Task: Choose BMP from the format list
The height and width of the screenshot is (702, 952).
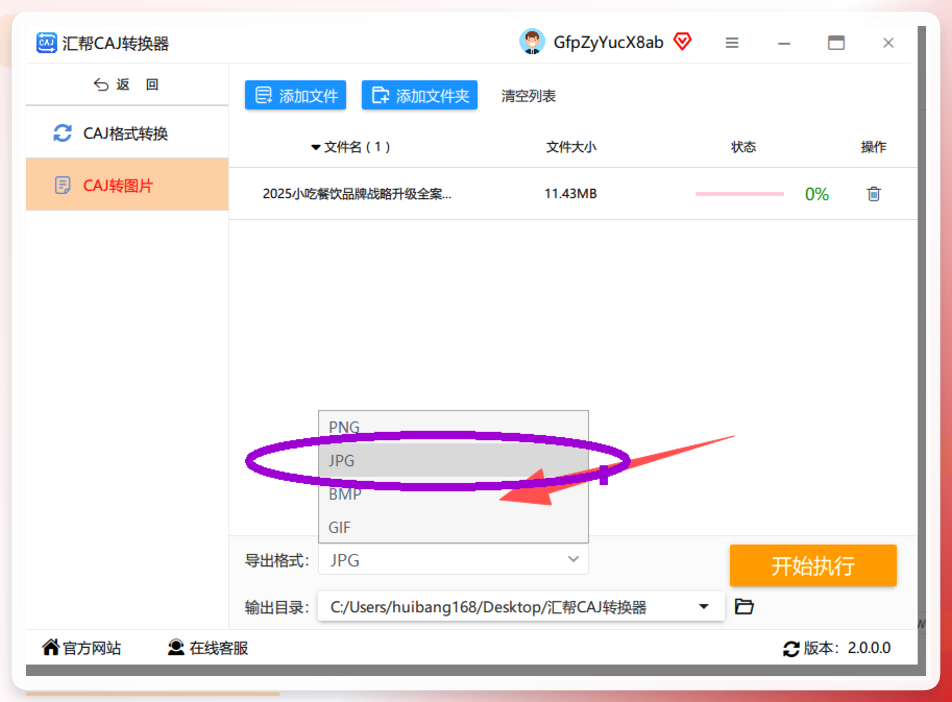Action: click(453, 494)
